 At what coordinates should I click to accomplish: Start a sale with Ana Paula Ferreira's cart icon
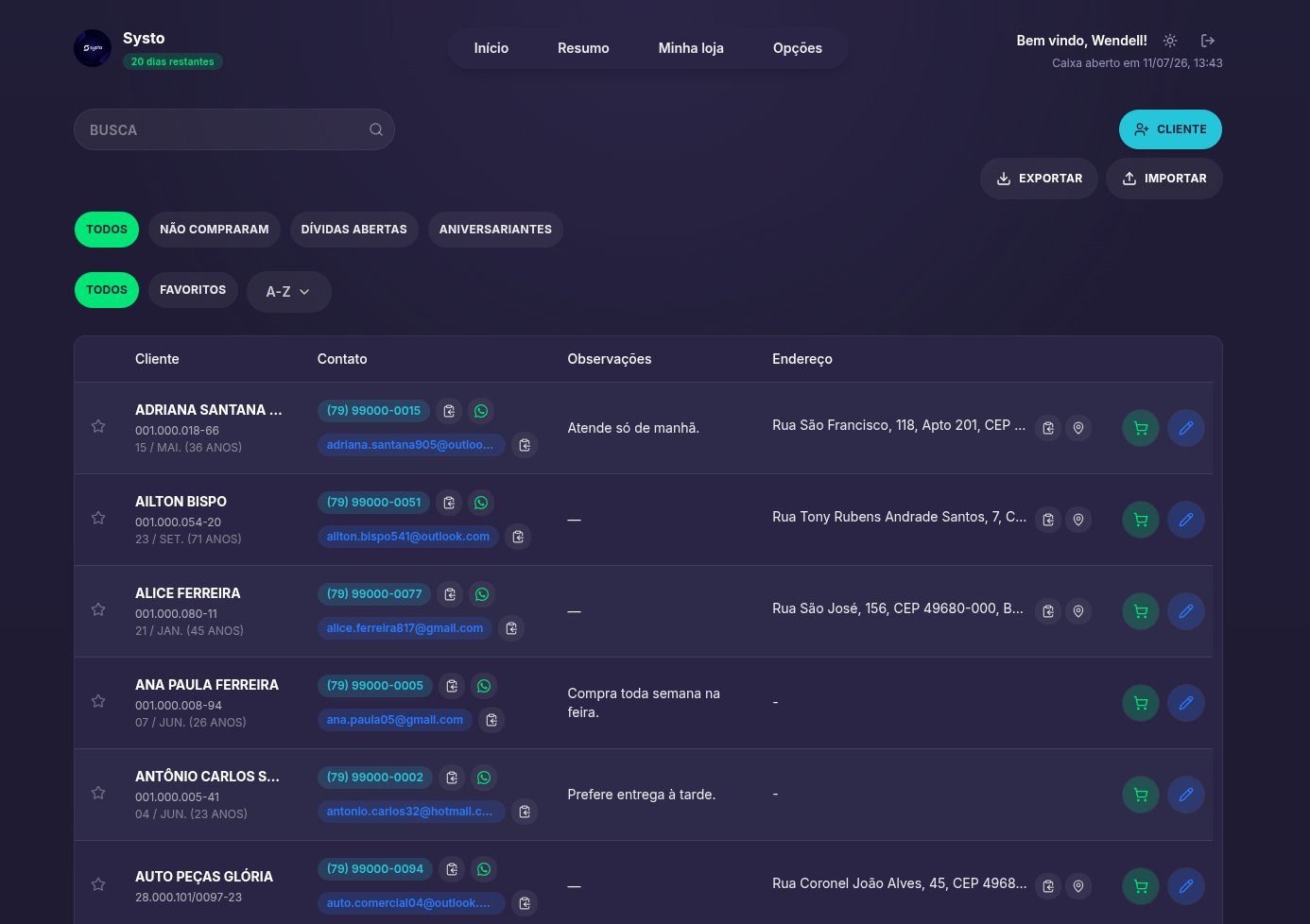pyautogui.click(x=1141, y=703)
